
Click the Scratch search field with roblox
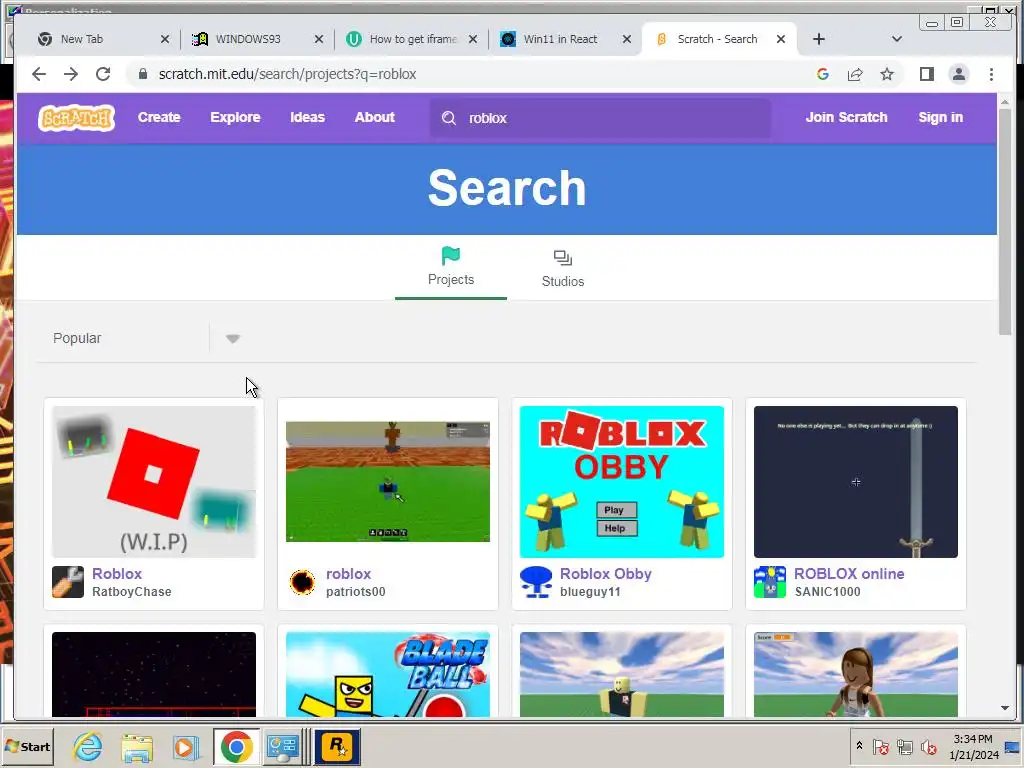tap(600, 118)
